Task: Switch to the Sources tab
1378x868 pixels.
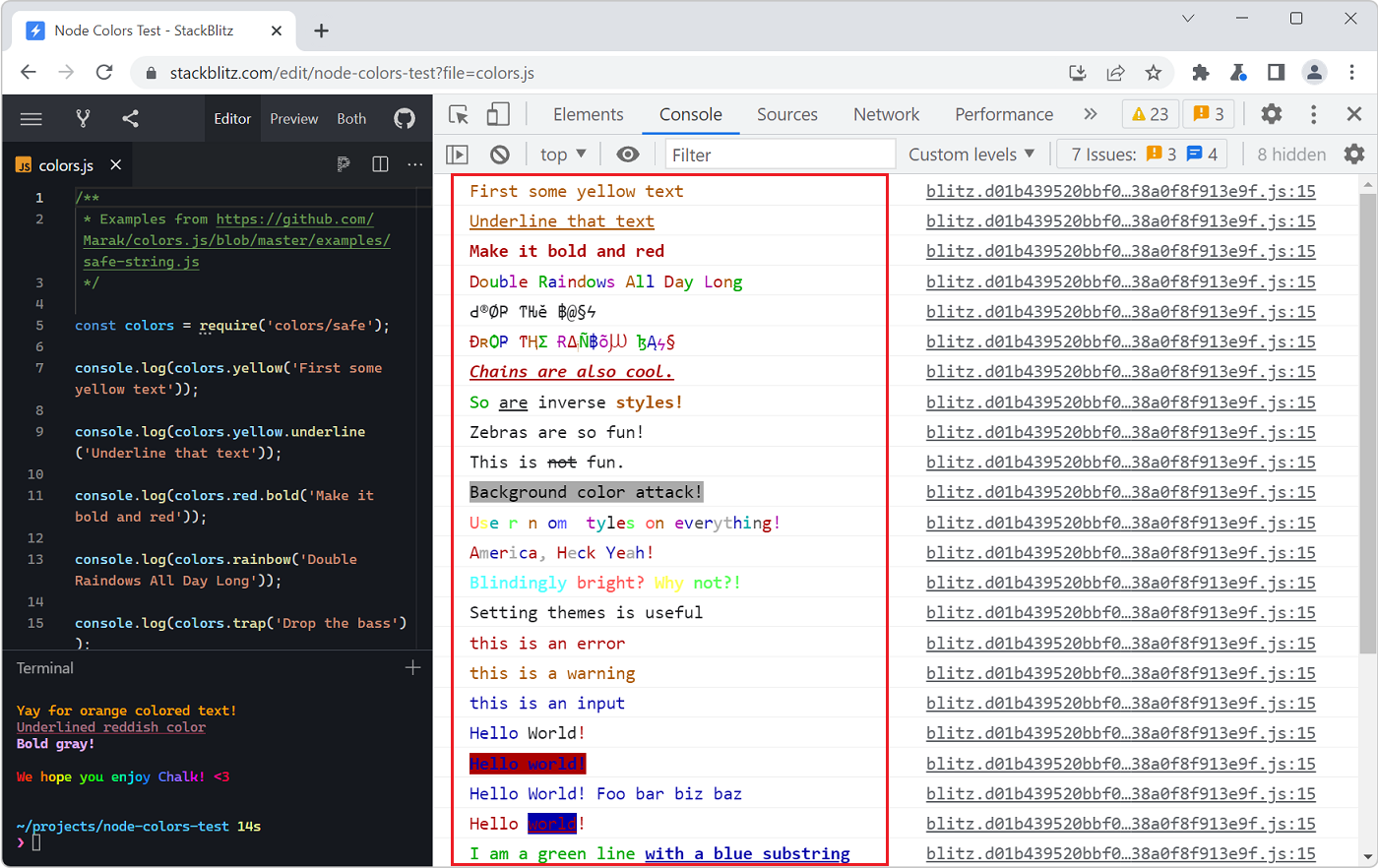Action: 786,114
